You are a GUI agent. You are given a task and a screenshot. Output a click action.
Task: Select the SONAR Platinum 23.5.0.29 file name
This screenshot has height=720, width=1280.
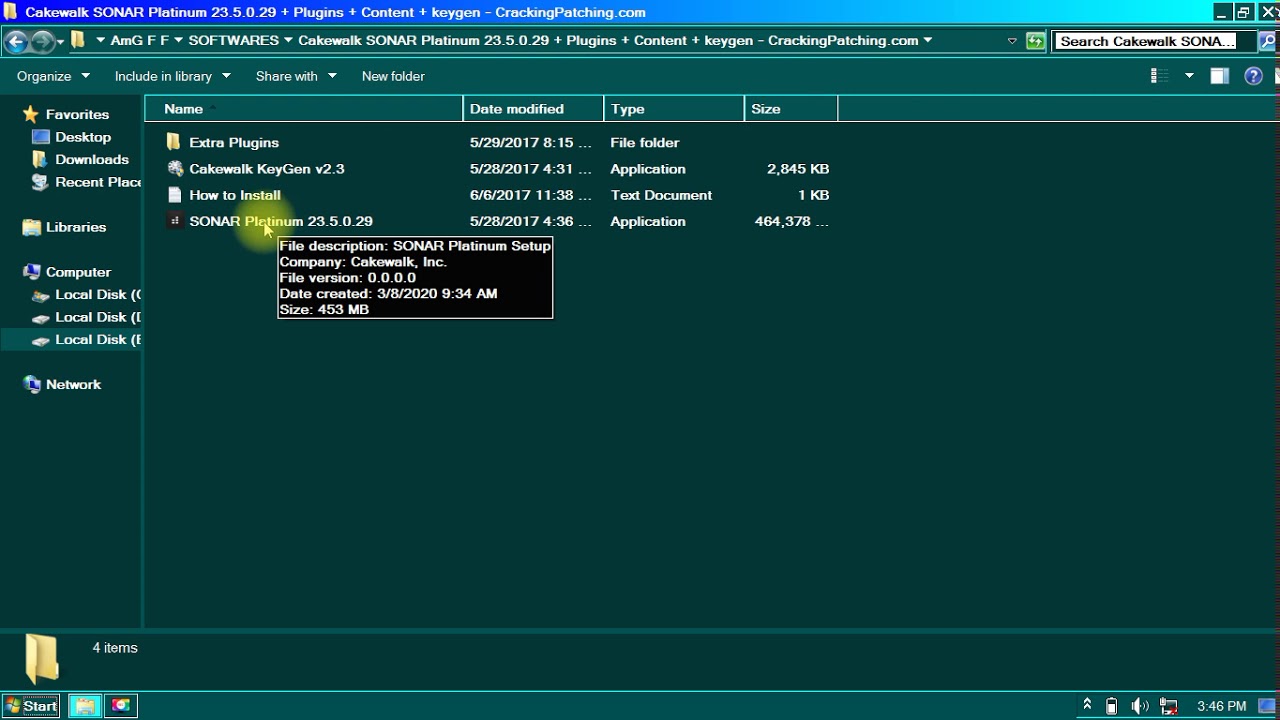coord(281,221)
